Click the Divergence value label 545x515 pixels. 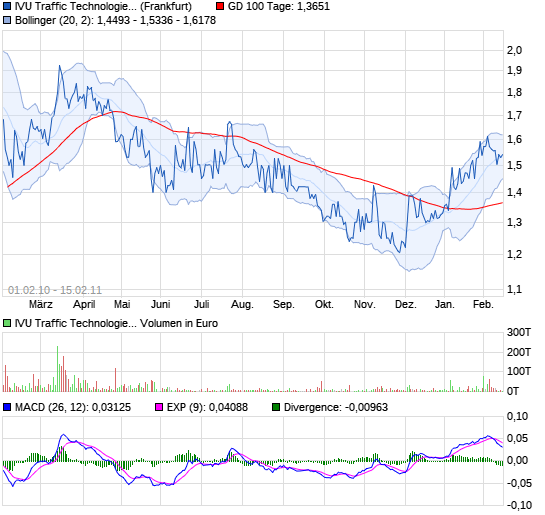(336, 407)
